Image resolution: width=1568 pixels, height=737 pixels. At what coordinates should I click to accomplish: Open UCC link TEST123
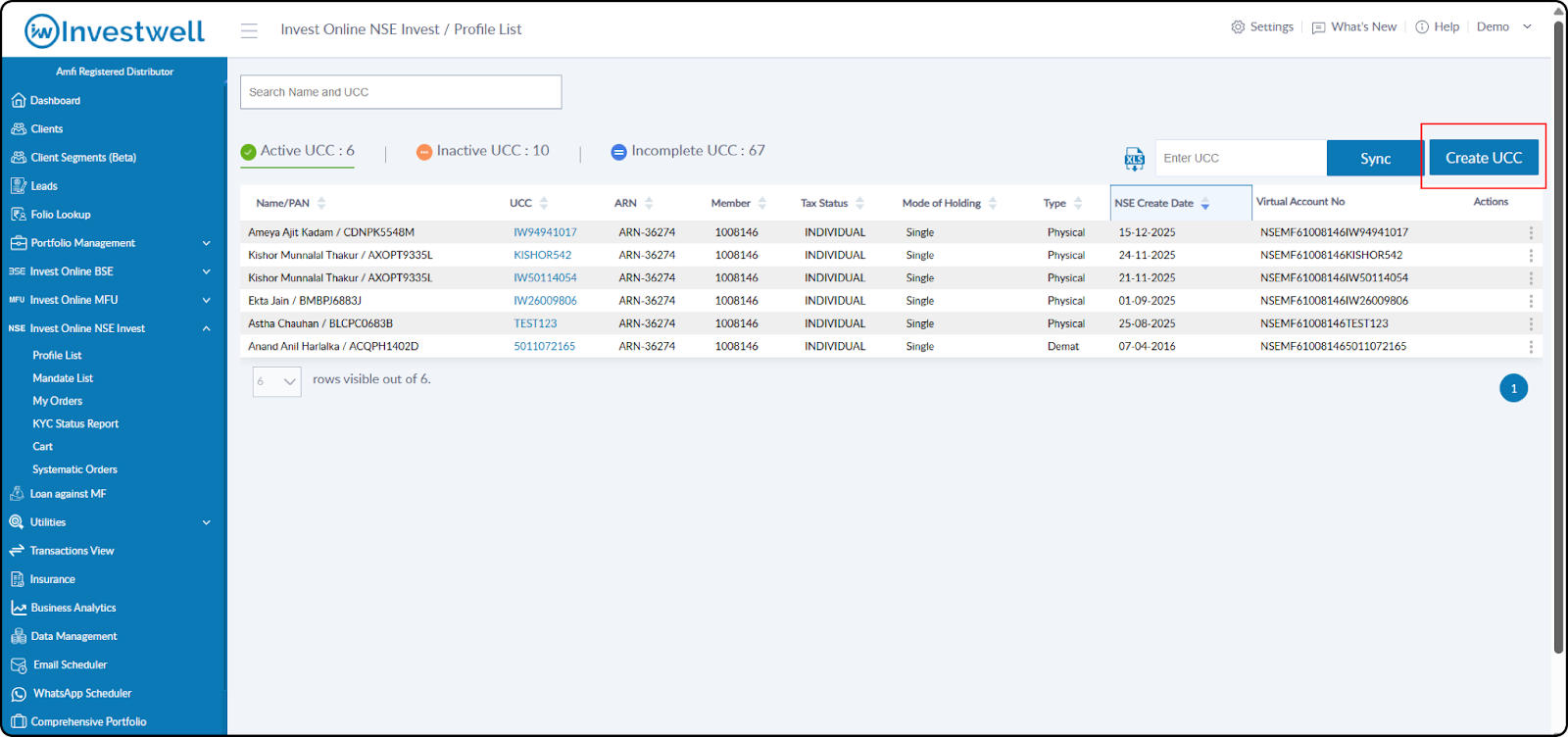pos(535,323)
